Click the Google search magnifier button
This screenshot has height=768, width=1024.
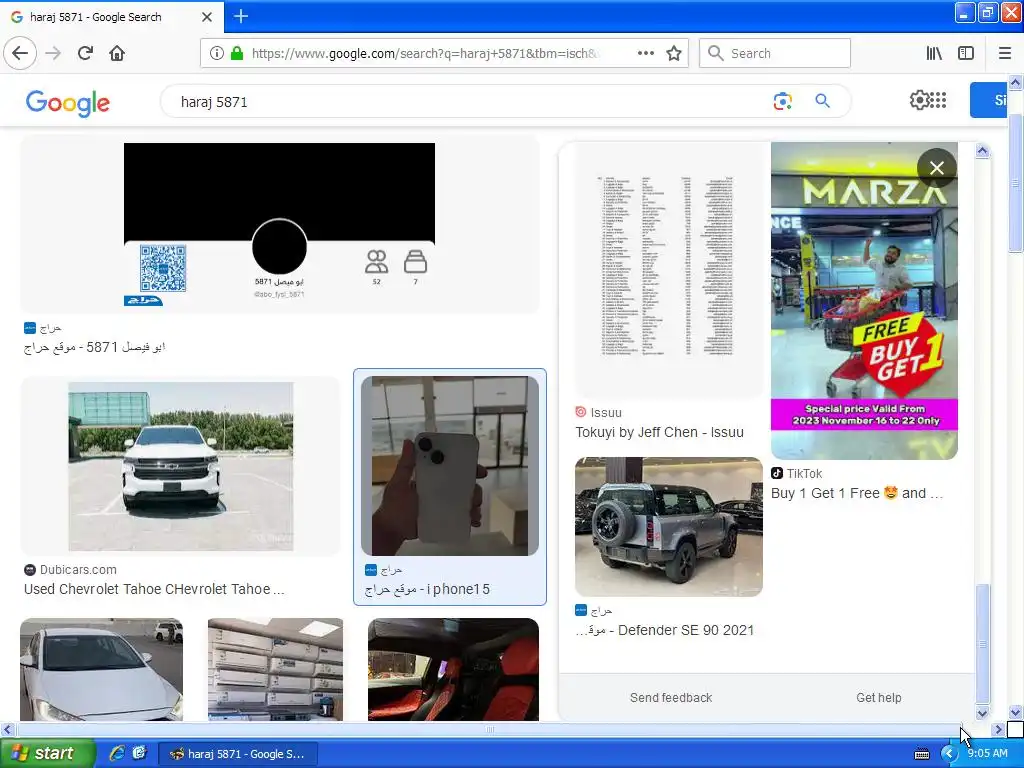coord(822,101)
